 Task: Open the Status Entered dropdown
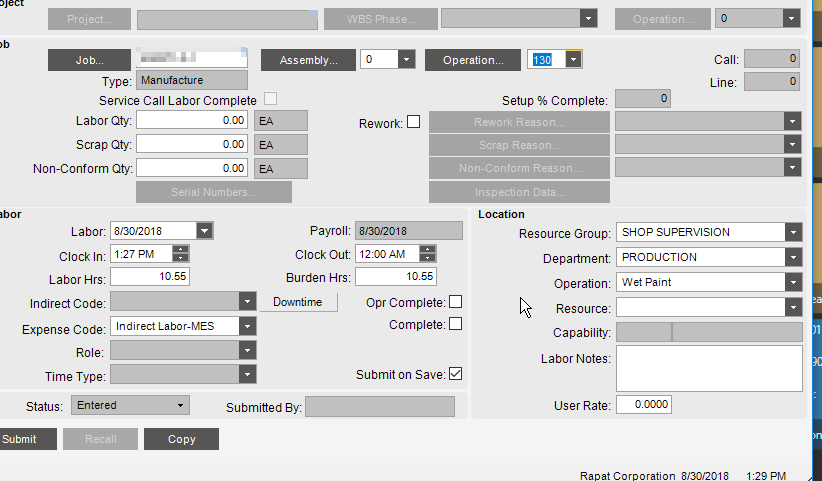pos(180,406)
